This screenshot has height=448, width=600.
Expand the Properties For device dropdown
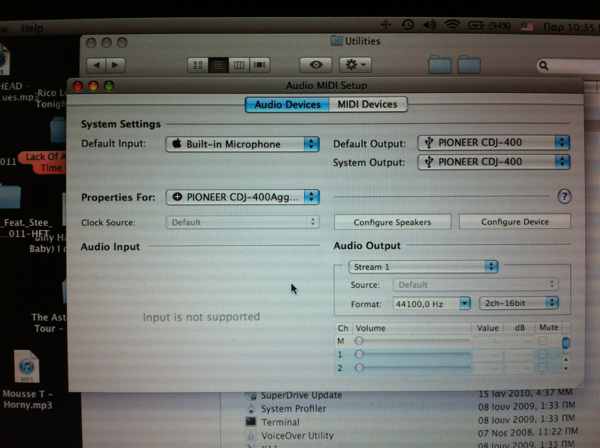pos(243,197)
